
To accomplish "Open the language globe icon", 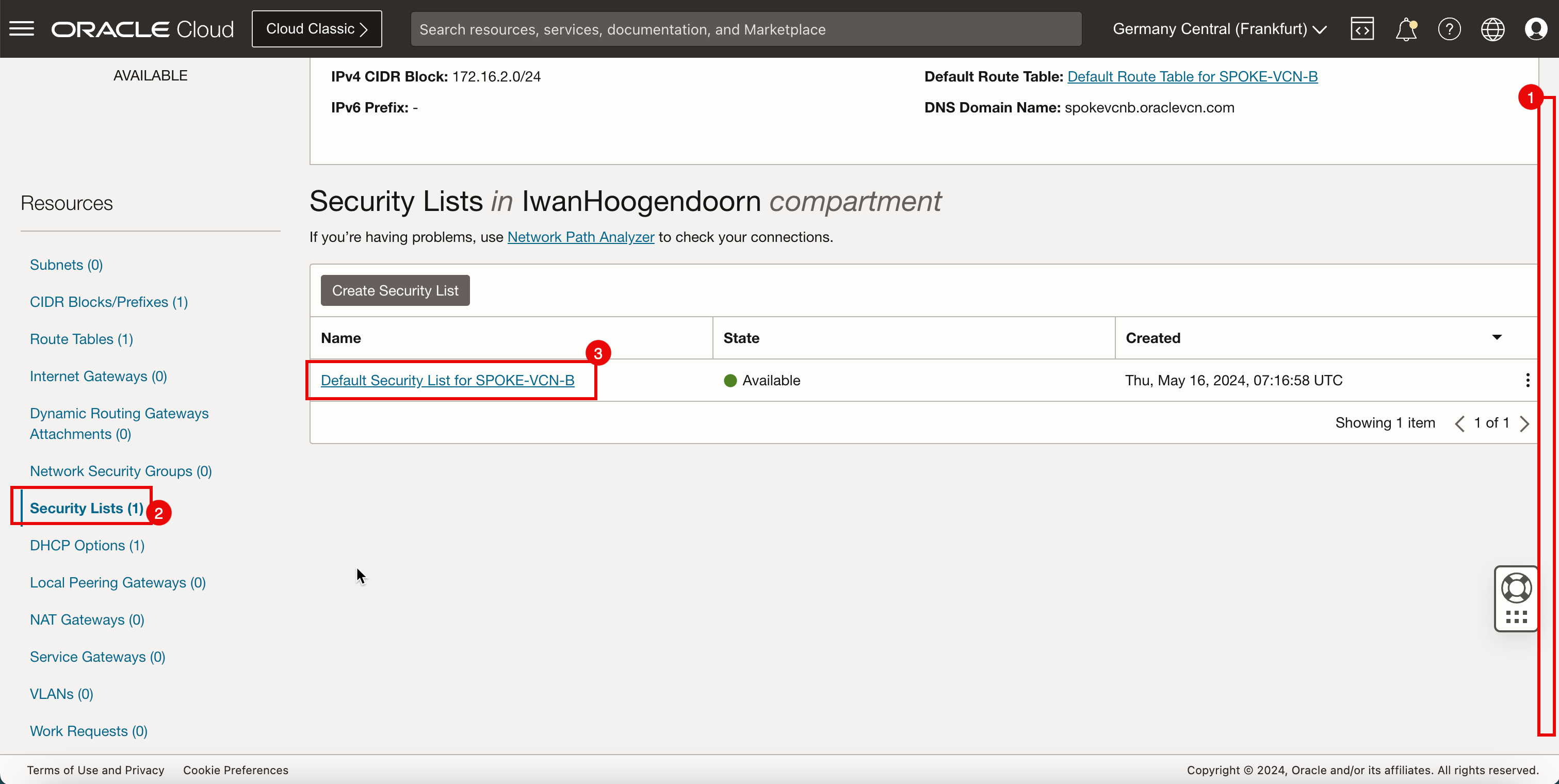I will 1492,28.
